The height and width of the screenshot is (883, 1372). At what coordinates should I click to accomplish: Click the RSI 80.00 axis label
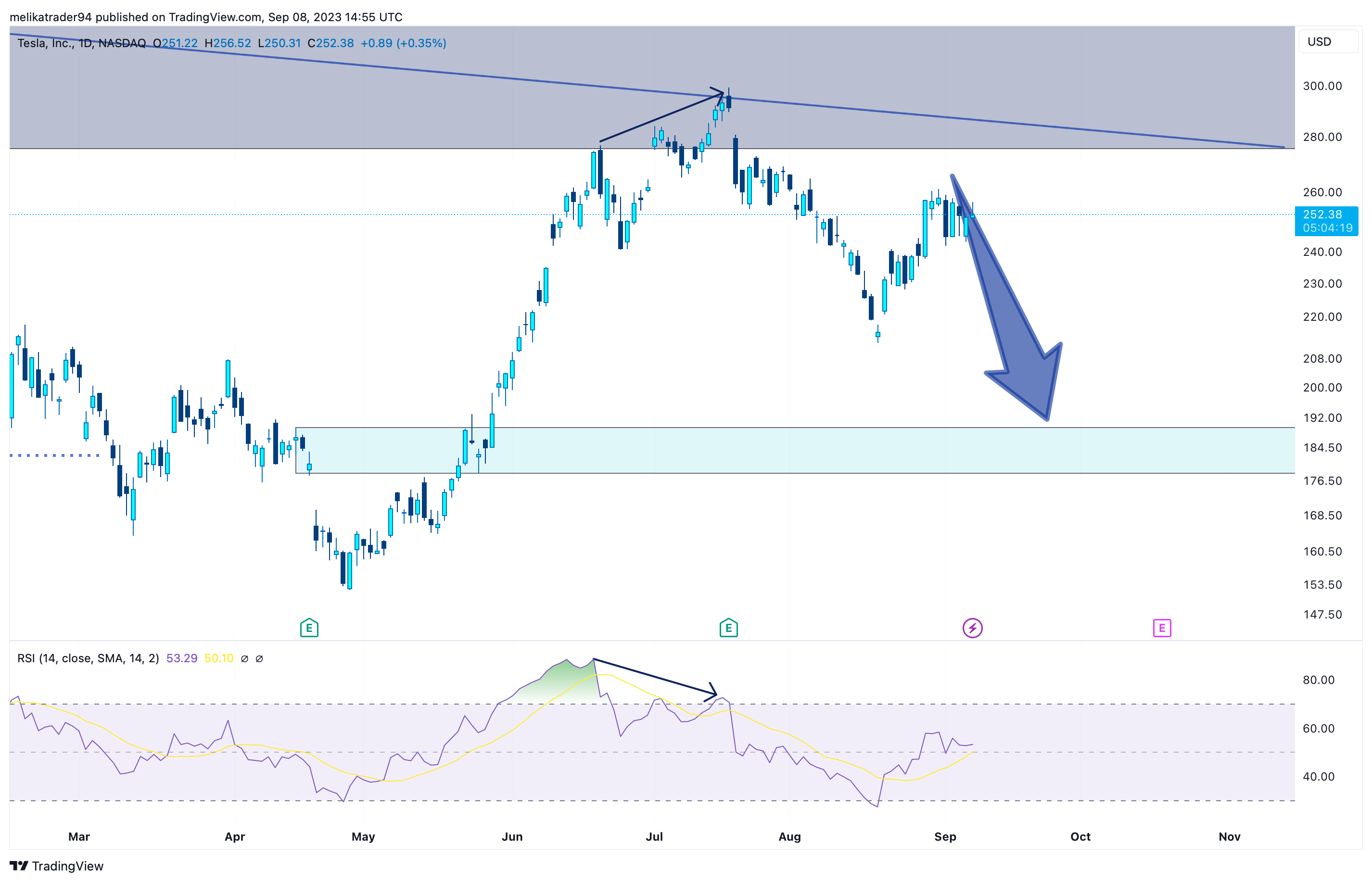point(1318,680)
